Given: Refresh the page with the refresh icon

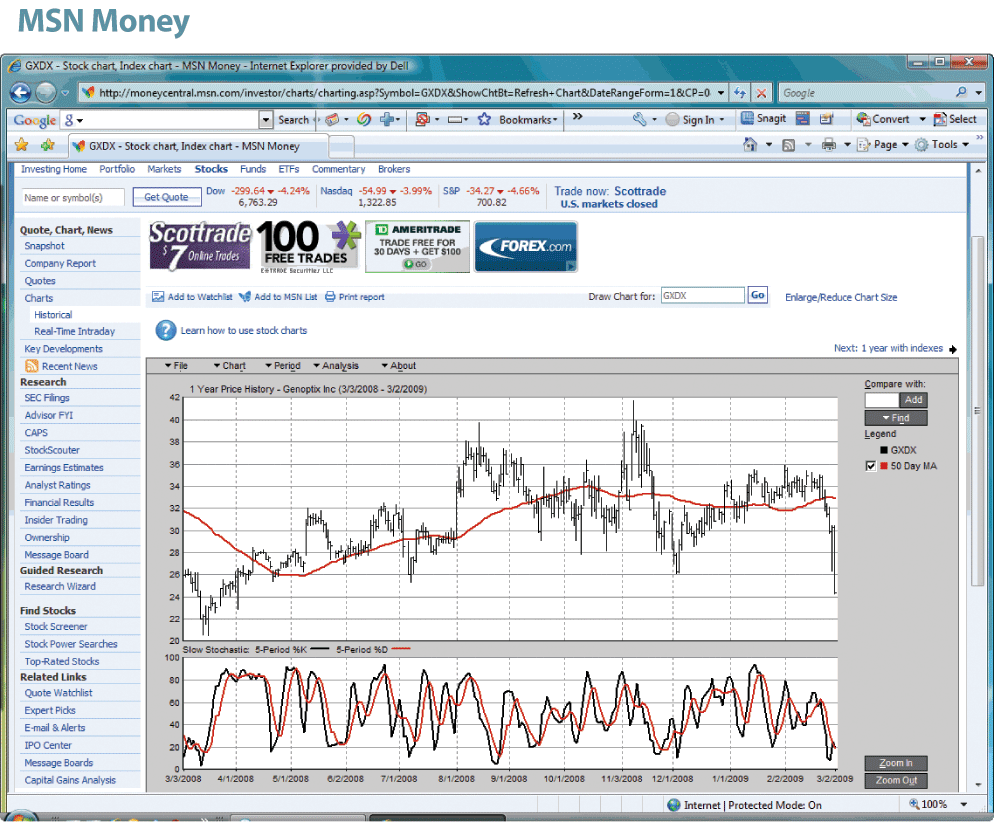Looking at the screenshot, I should [x=740, y=91].
